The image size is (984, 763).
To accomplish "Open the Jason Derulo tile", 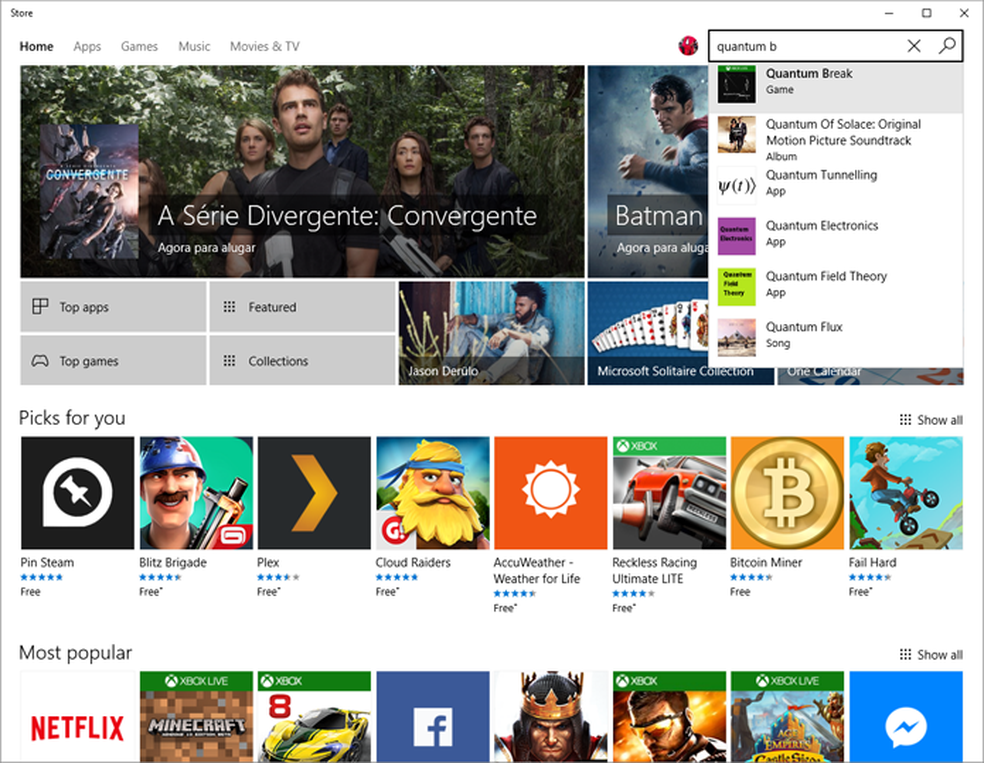I will click(491, 333).
